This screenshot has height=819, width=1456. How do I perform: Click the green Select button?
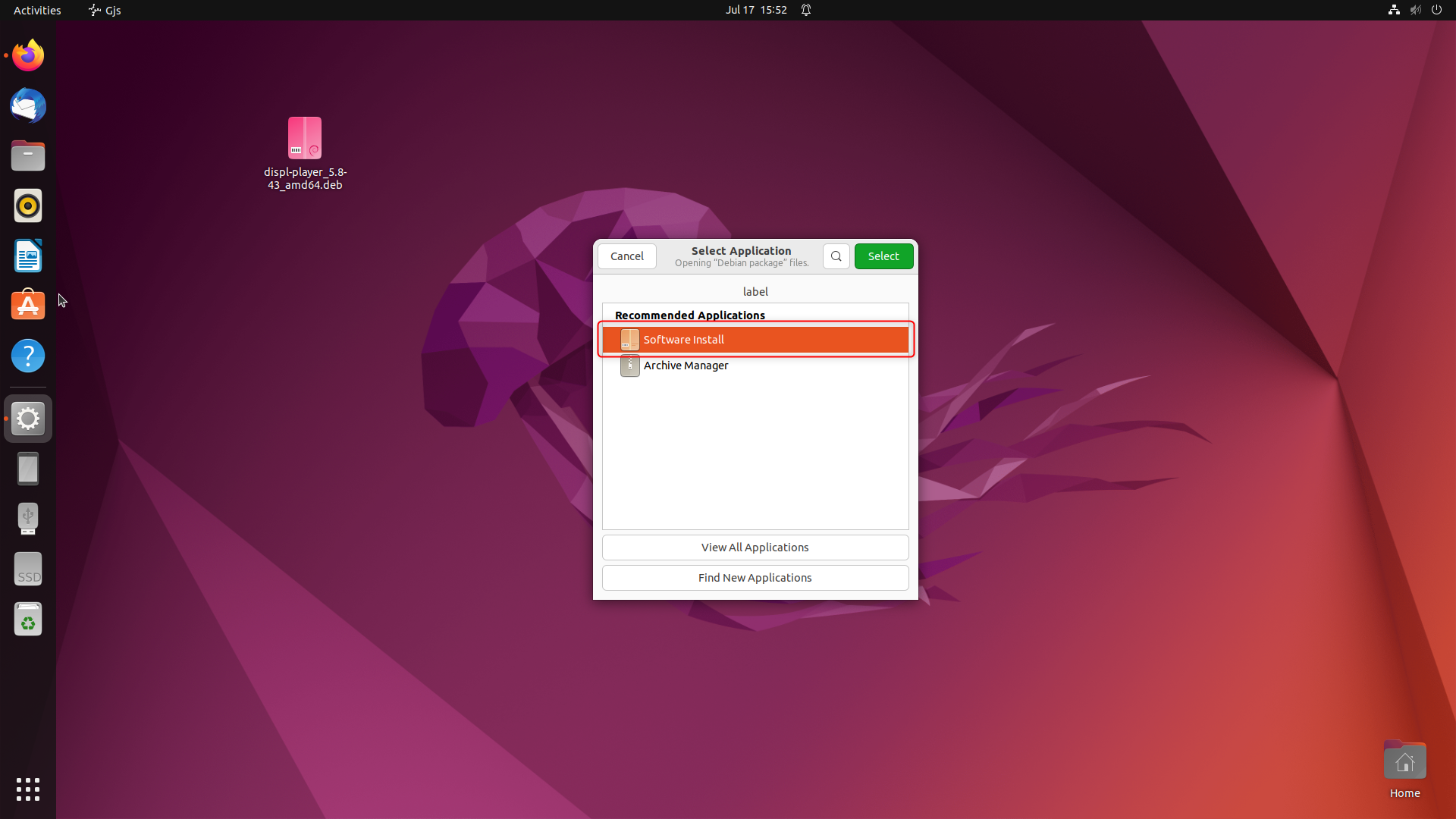coord(883,256)
